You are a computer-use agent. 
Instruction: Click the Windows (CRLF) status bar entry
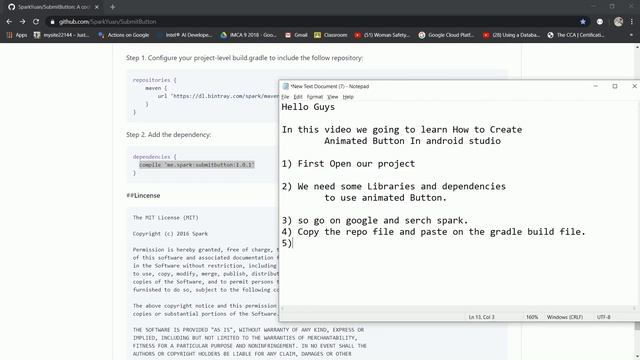[564, 317]
